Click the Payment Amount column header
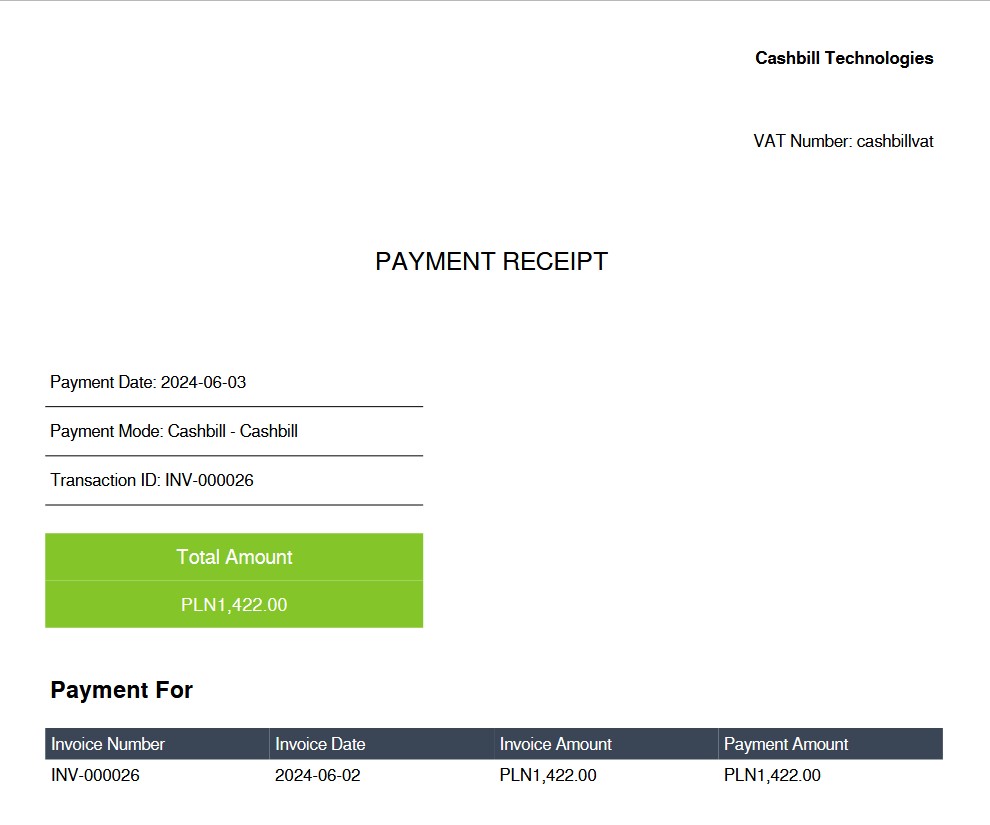 click(785, 744)
